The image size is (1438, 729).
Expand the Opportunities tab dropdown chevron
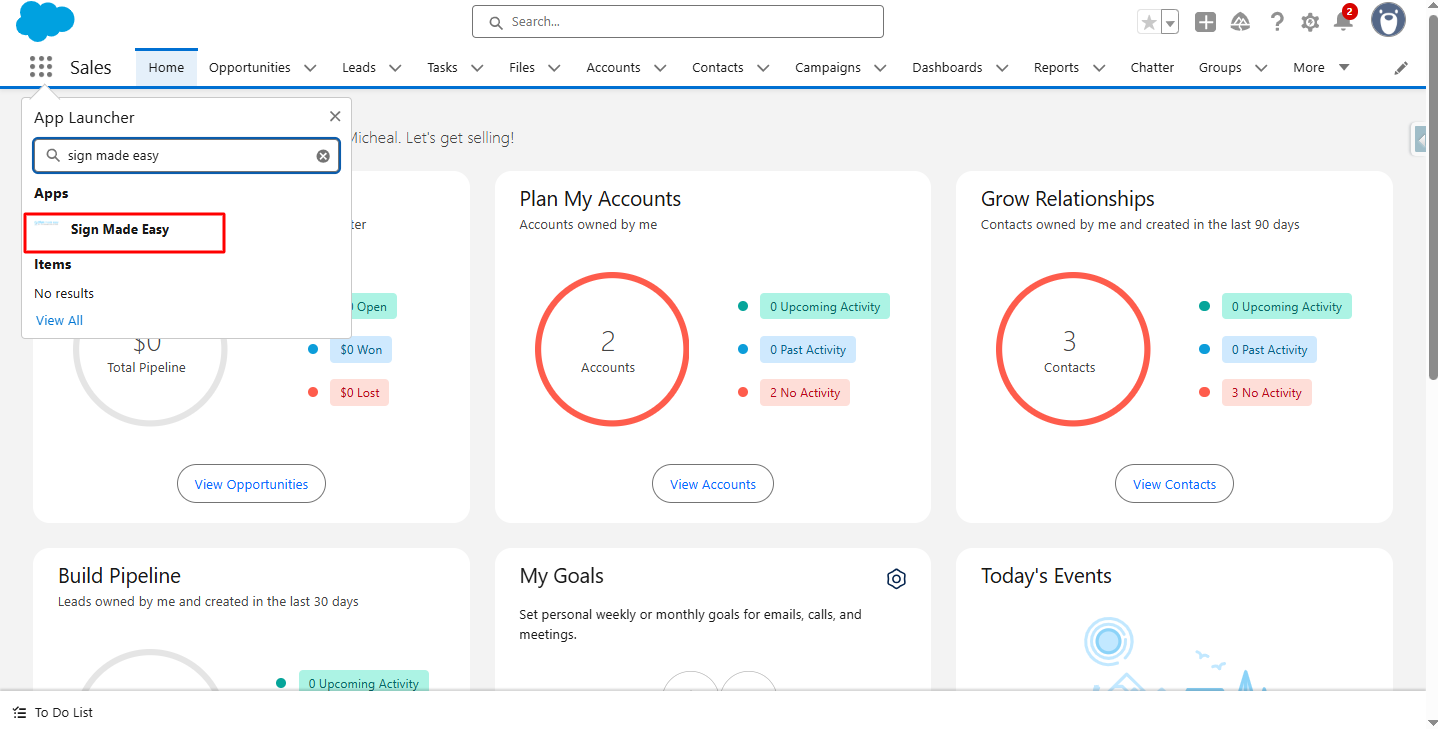click(310, 68)
